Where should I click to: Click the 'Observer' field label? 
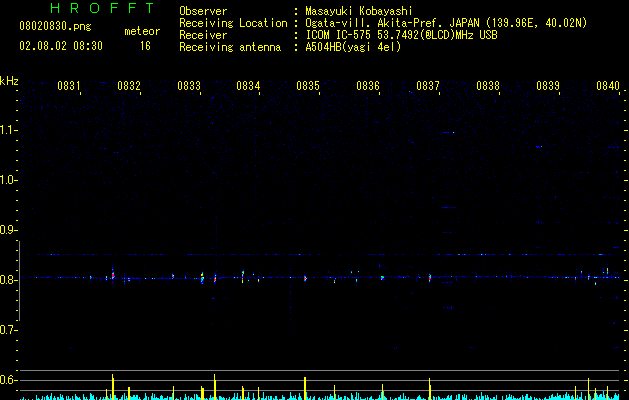pyautogui.click(x=203, y=11)
